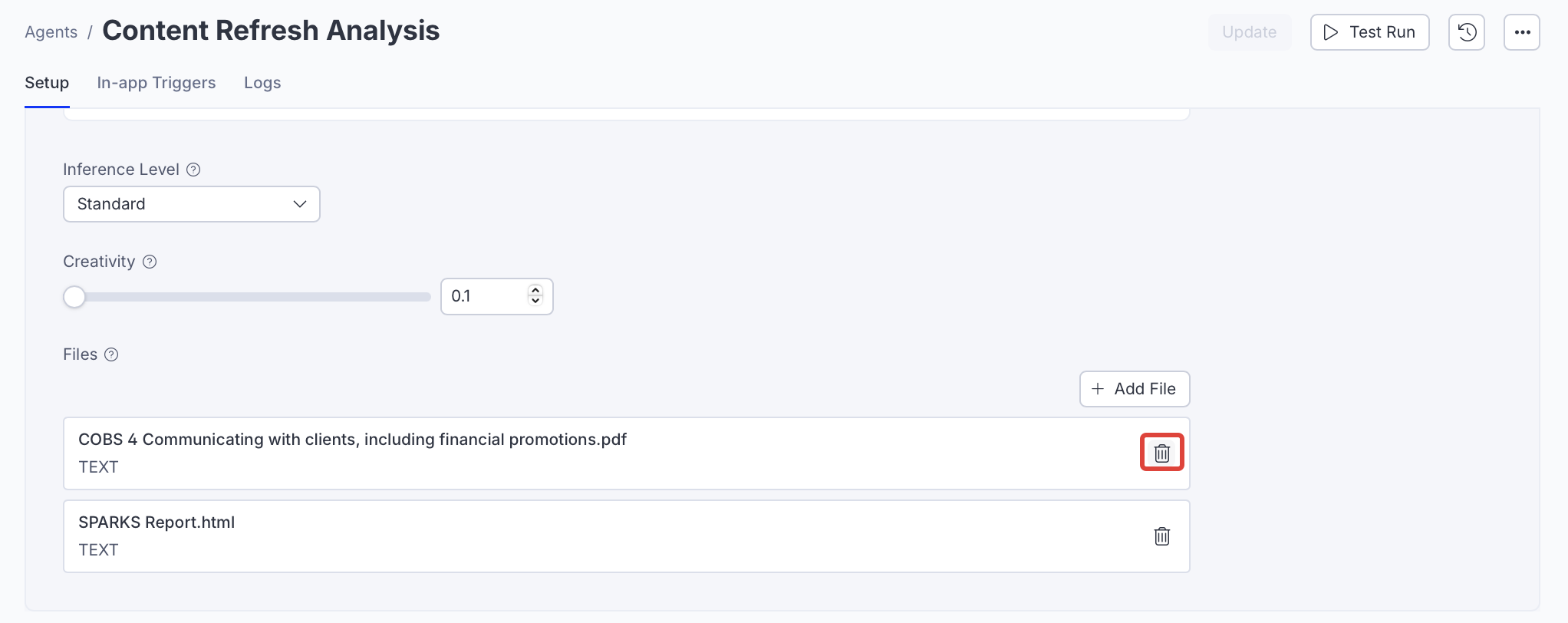Click the Update button
This screenshot has height=623, width=1568.
(x=1249, y=32)
